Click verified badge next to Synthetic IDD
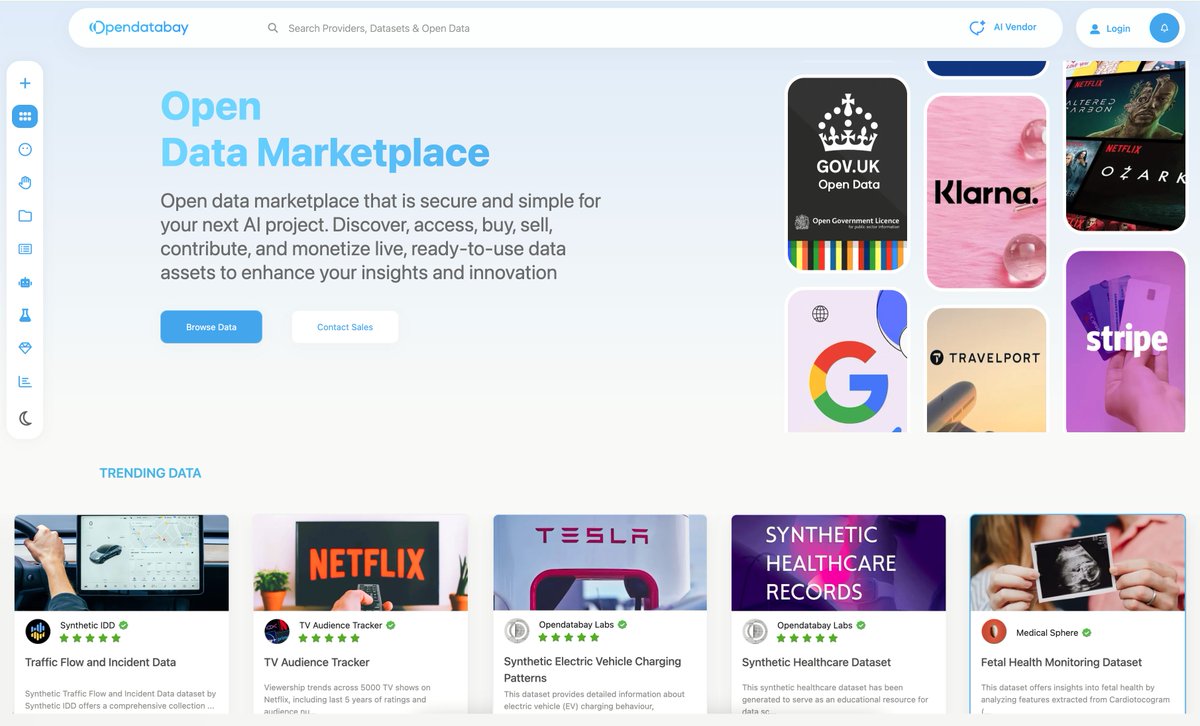Viewport: 1200px width, 726px height. (x=123, y=625)
